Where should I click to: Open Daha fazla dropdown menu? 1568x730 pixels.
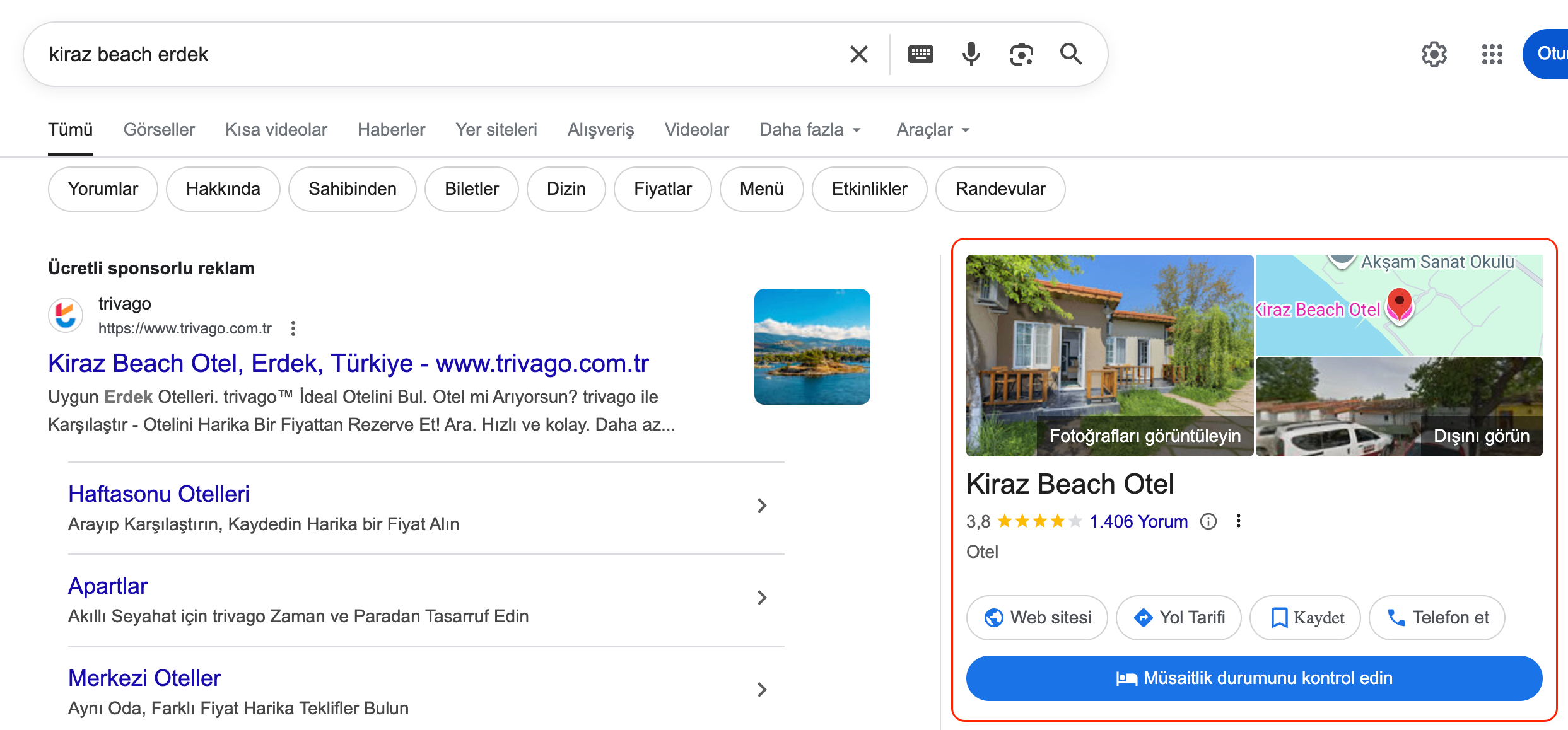tap(810, 129)
